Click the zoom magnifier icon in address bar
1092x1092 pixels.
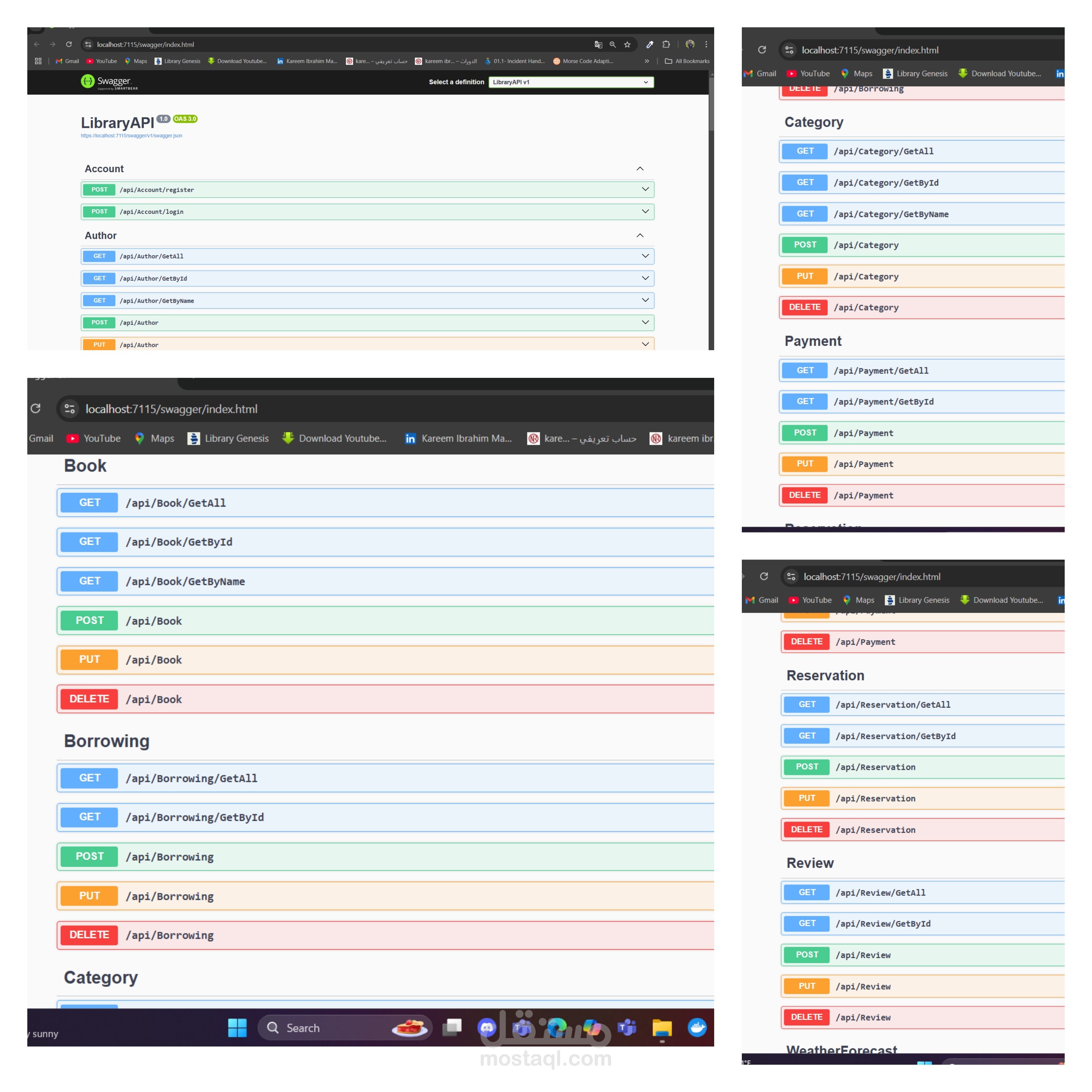pyautogui.click(x=612, y=45)
